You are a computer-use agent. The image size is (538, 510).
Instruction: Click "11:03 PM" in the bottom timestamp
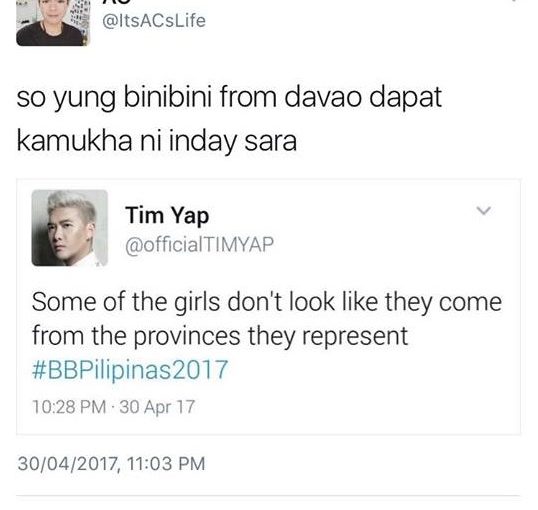pyautogui.click(x=166, y=464)
